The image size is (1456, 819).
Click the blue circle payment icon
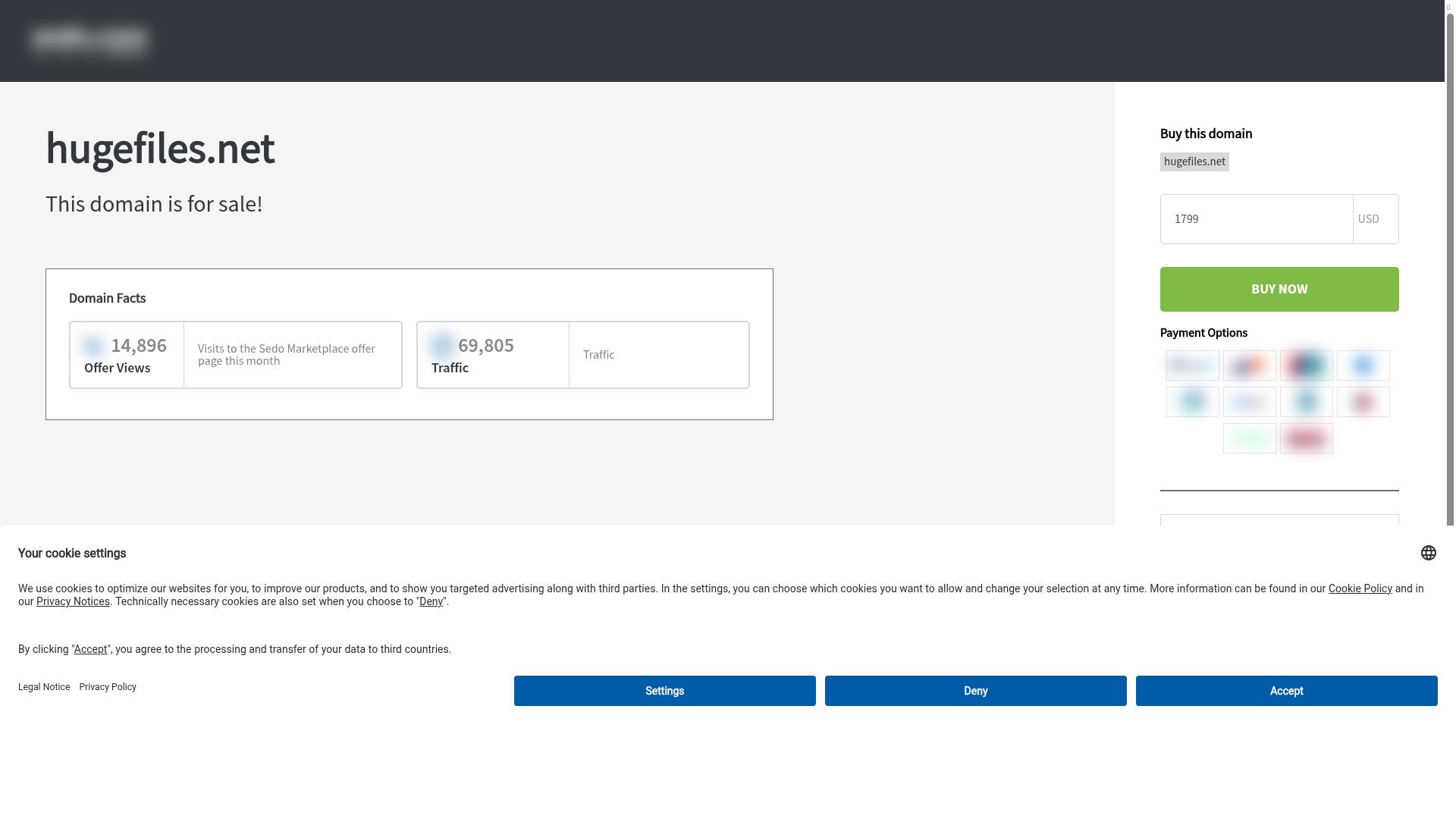coord(1363,365)
